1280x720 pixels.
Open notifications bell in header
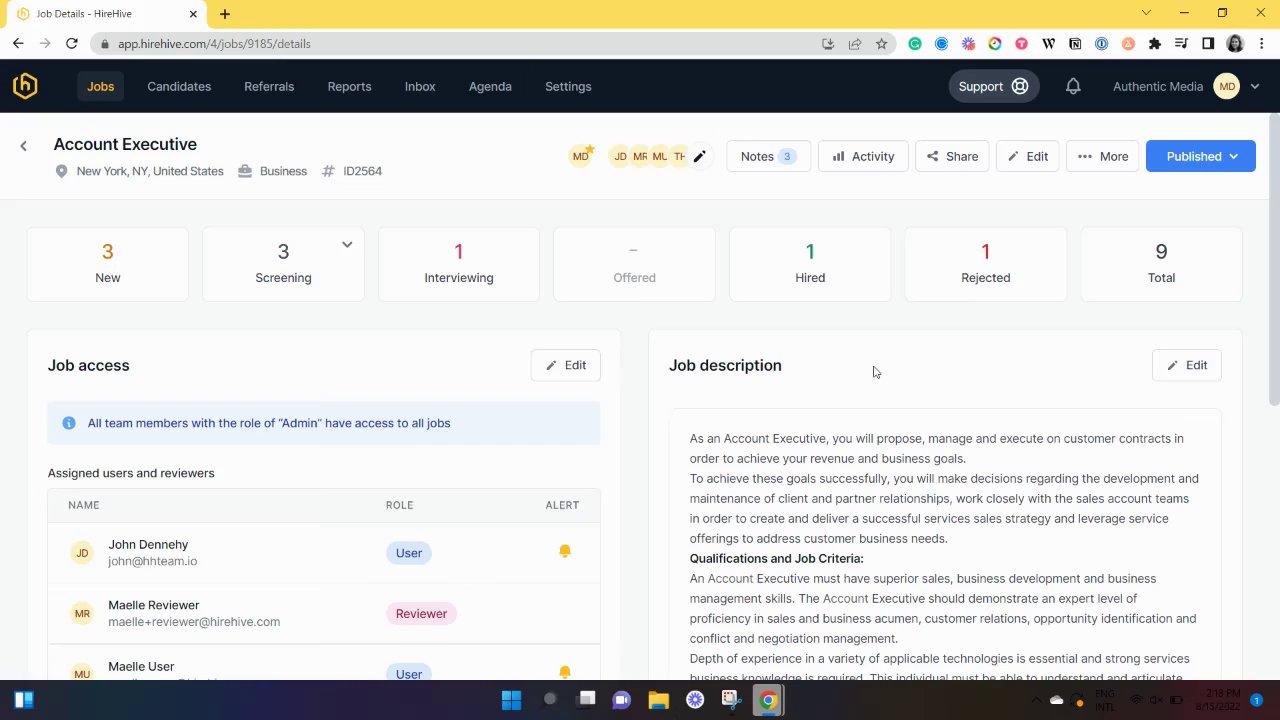pos(1073,86)
